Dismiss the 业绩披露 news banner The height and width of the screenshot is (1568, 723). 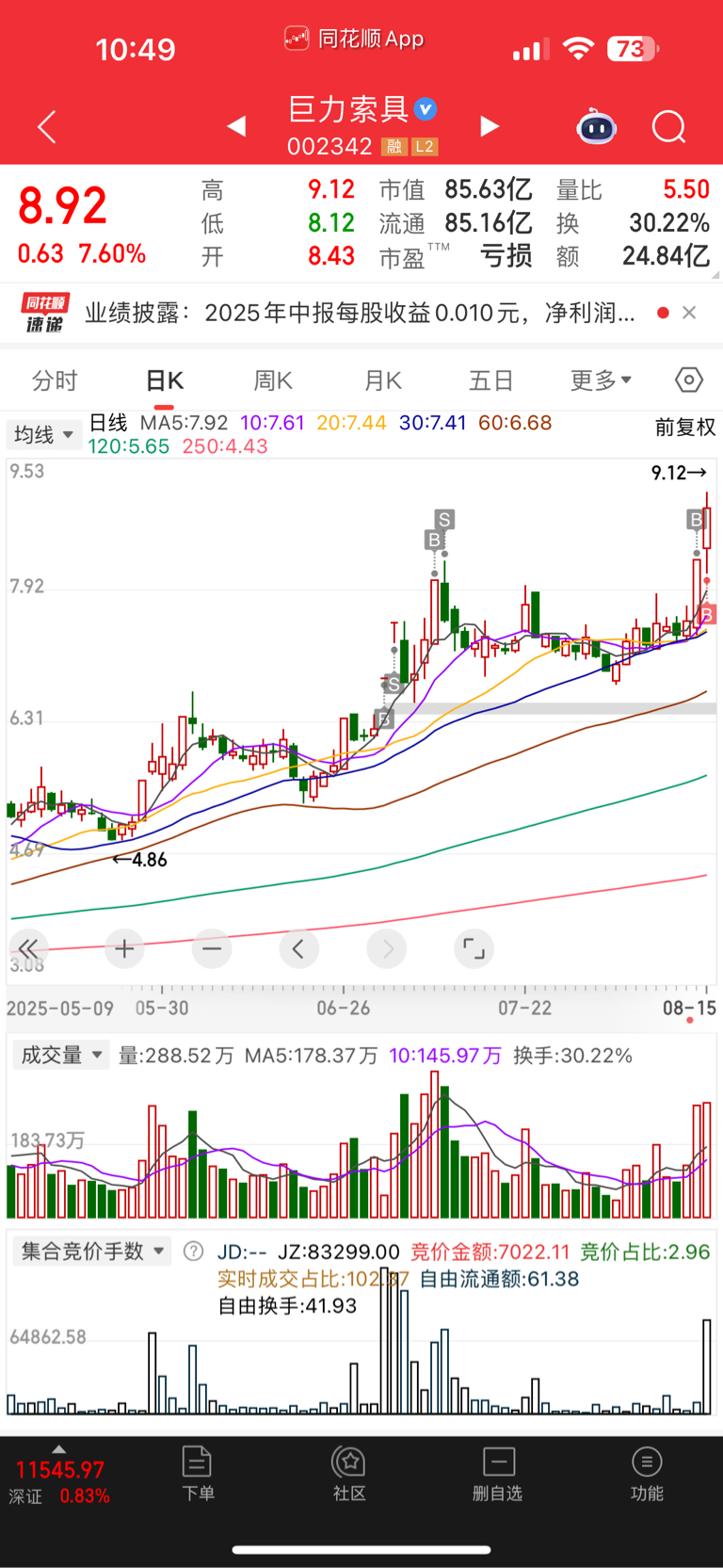(689, 313)
